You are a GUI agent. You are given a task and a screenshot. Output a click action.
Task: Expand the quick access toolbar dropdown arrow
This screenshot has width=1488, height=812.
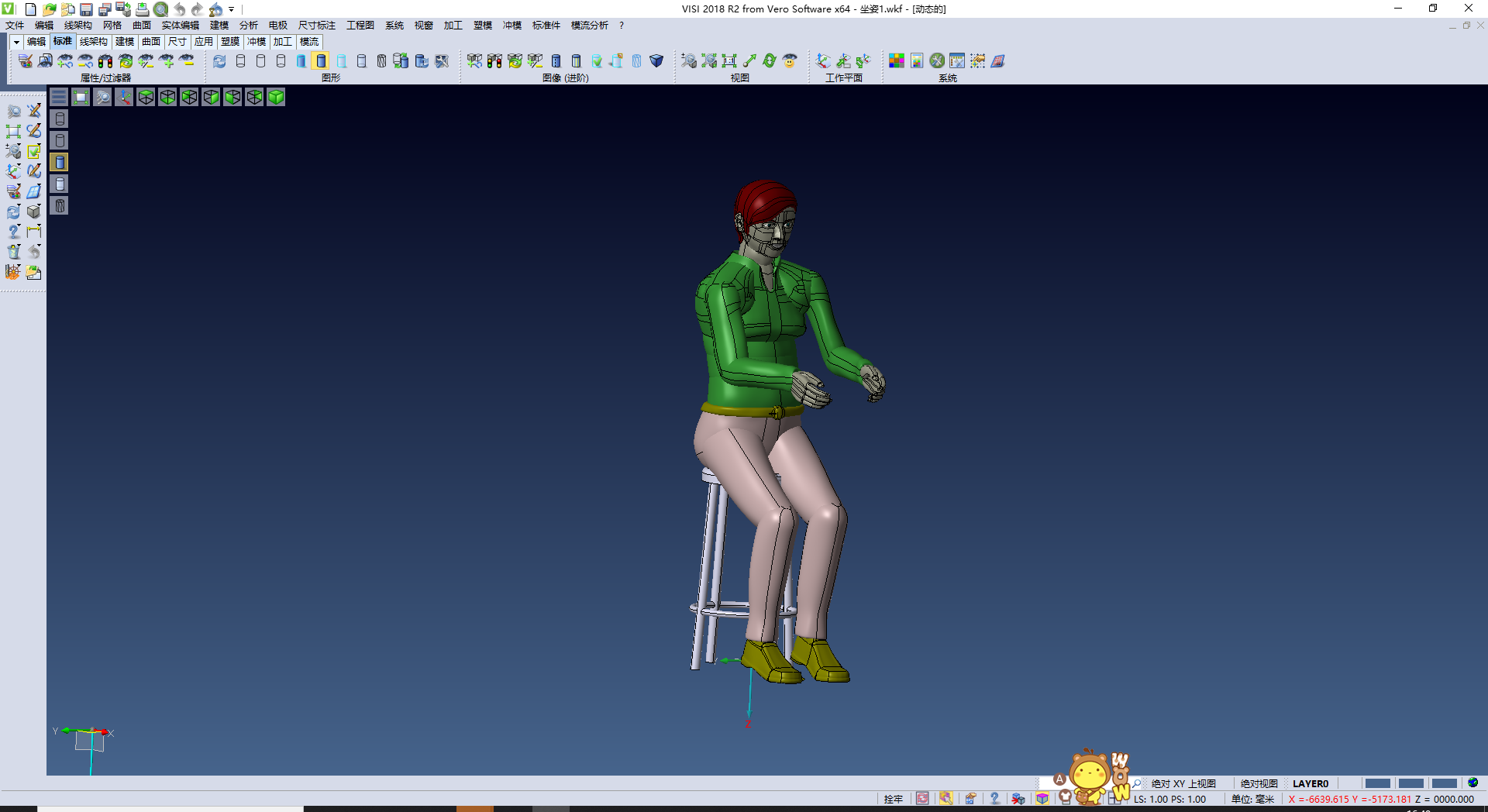(232, 9)
